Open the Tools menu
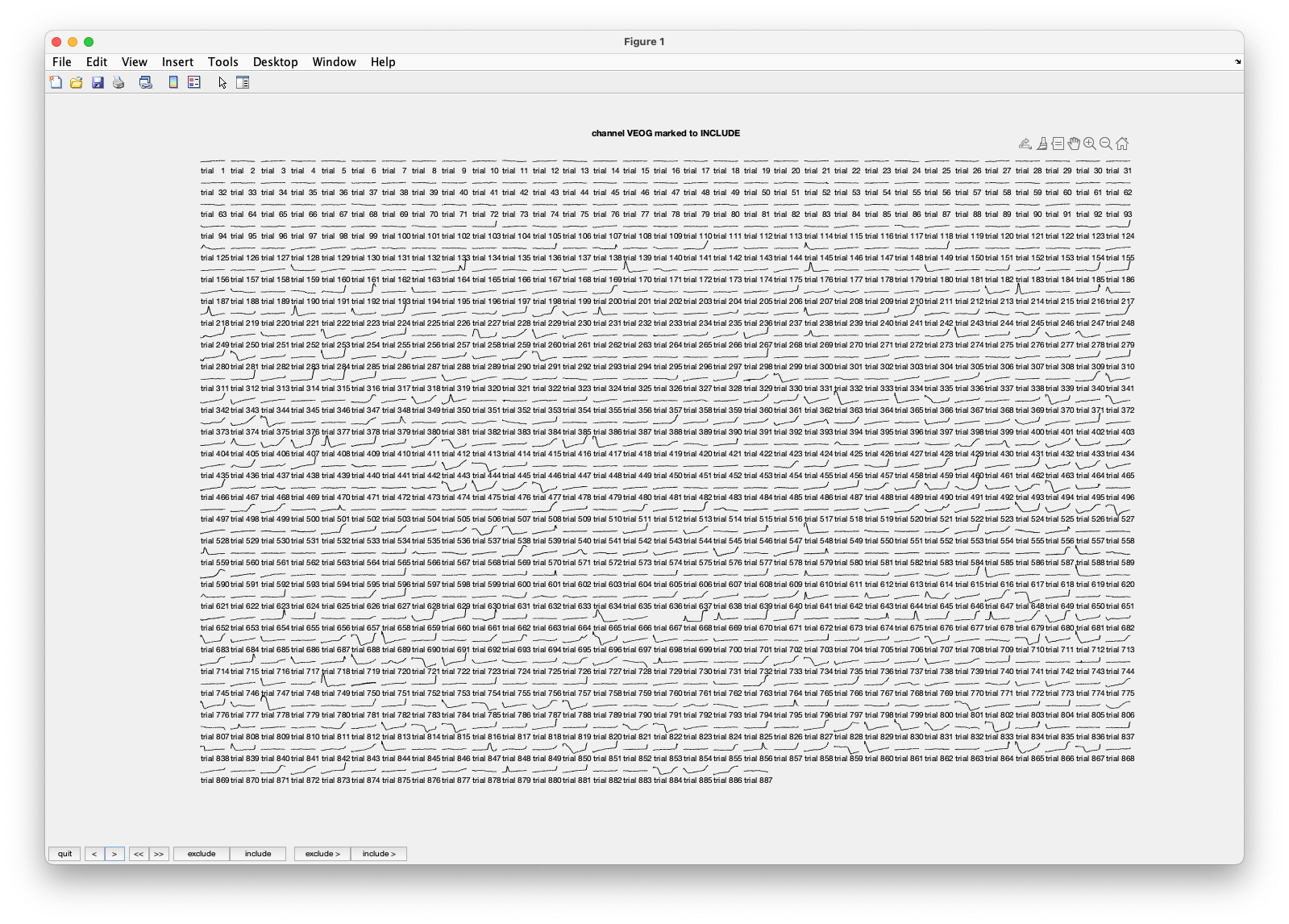Viewport: 1289px width, 924px height. [222, 62]
